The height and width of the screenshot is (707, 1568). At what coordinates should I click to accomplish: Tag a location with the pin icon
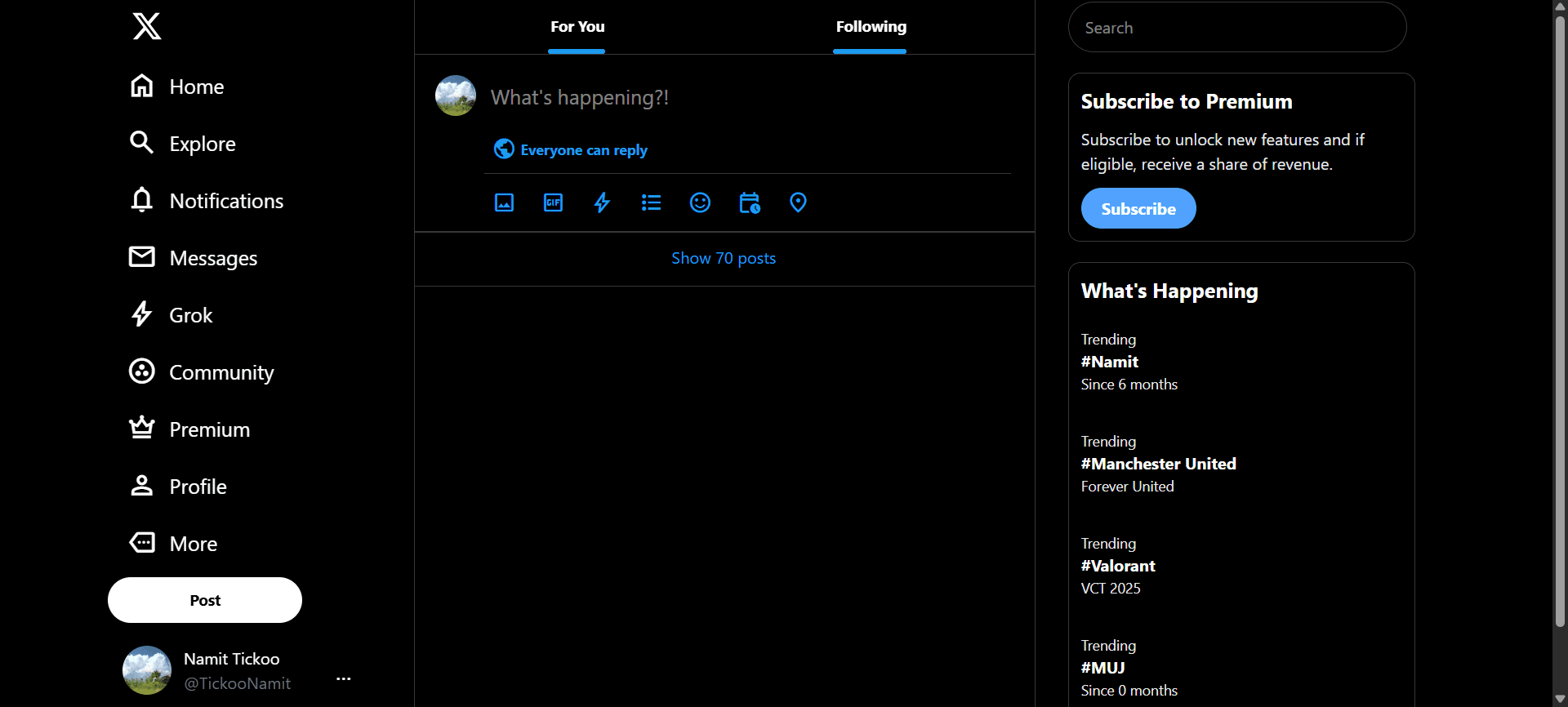[799, 202]
